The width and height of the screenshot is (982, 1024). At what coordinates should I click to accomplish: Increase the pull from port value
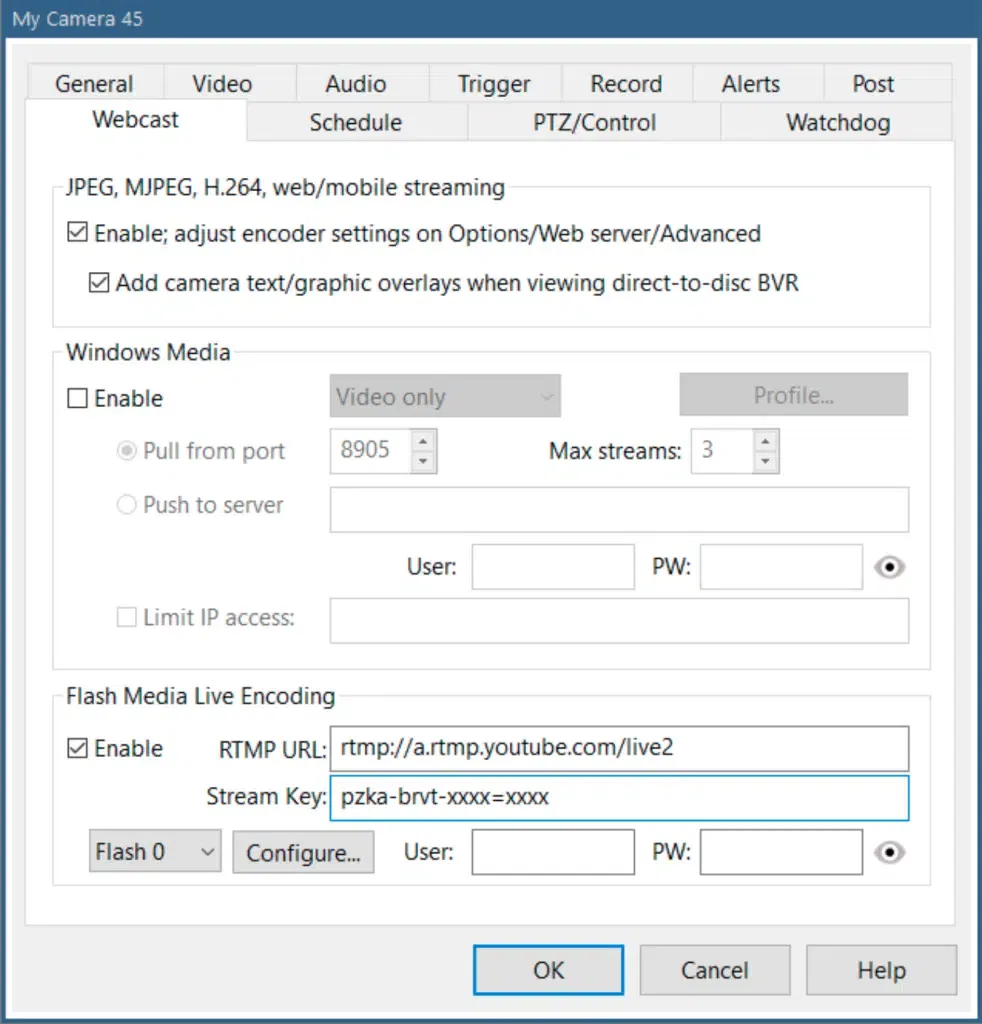(424, 441)
